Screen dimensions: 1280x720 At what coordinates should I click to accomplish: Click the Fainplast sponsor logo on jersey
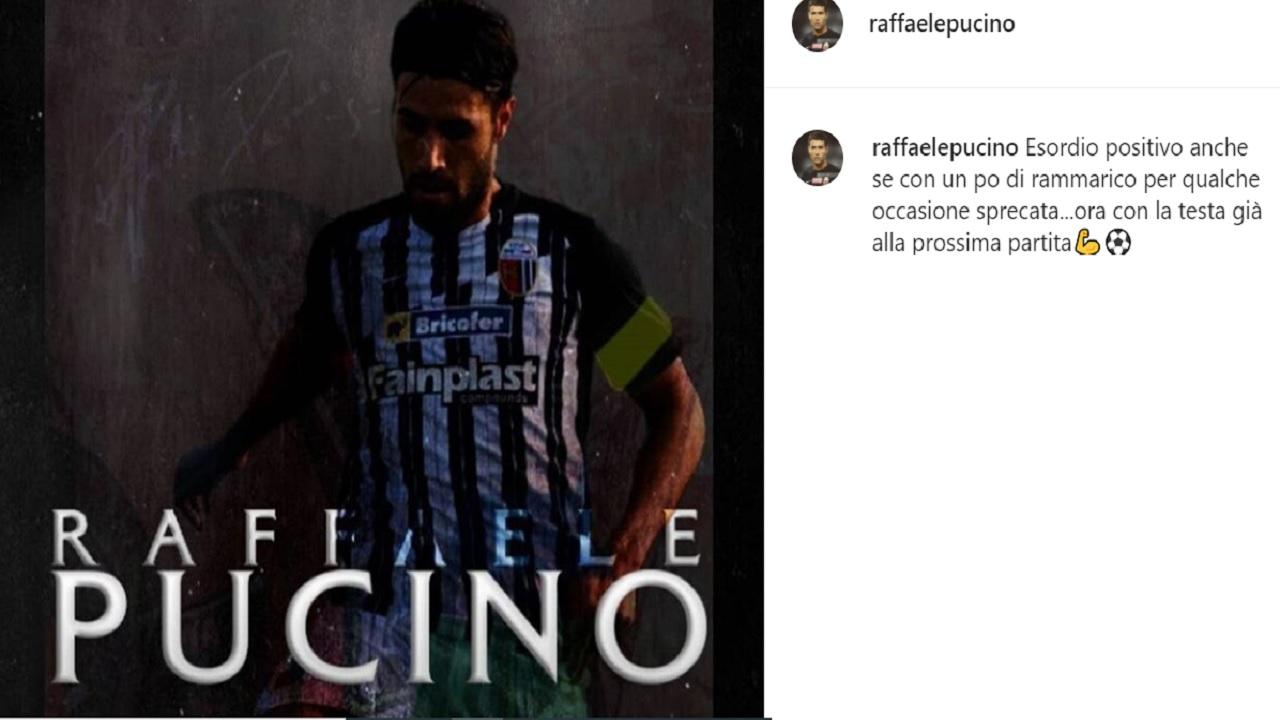454,382
